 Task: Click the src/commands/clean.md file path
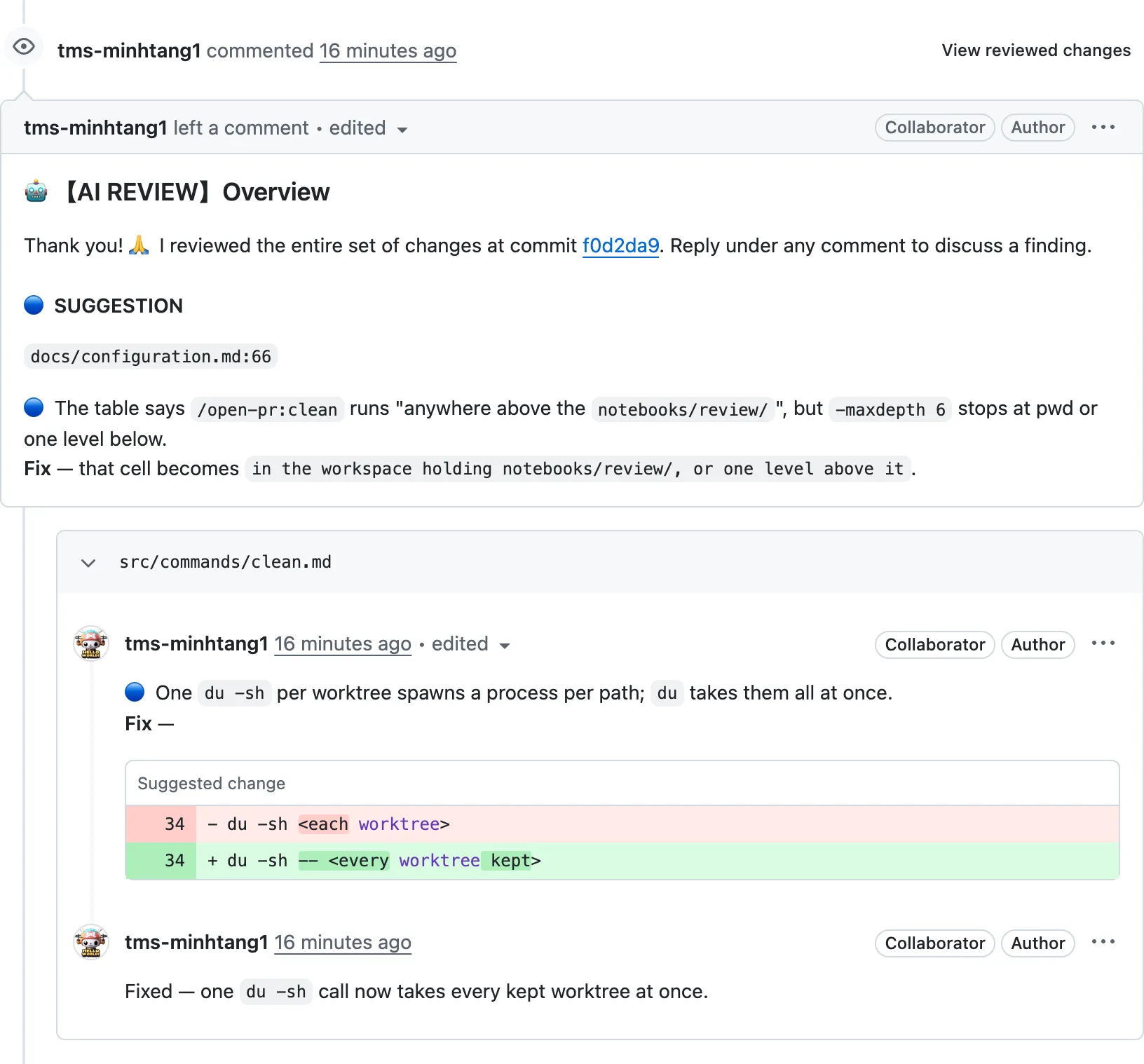coord(225,562)
